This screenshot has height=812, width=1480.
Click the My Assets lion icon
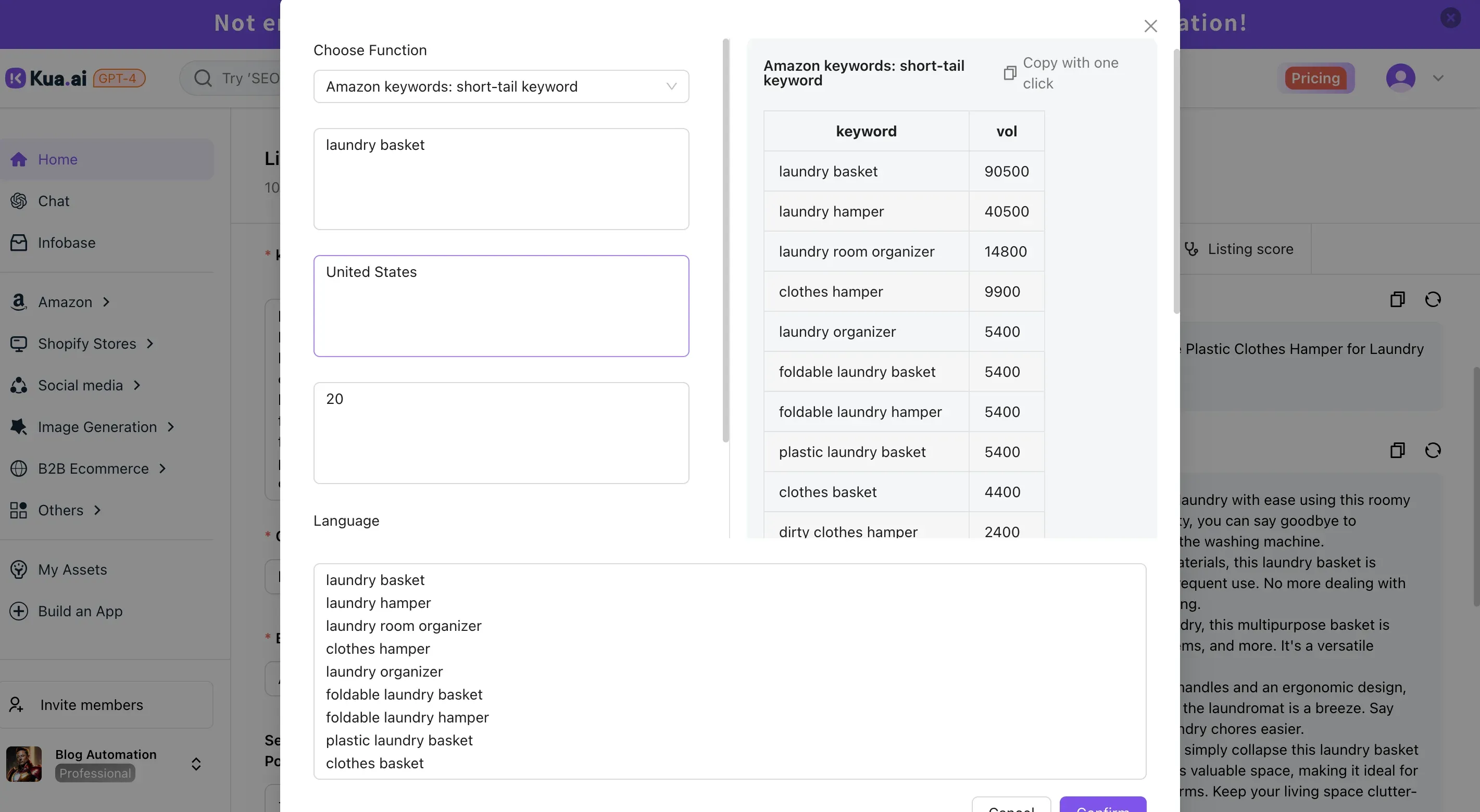(18, 569)
